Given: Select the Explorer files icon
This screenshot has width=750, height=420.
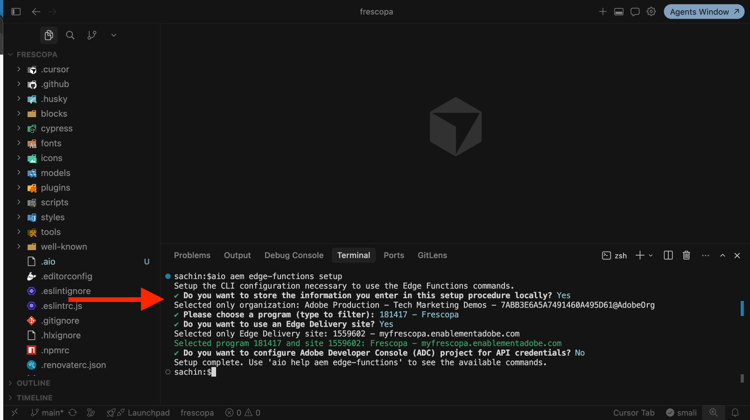Looking at the screenshot, I should point(48,35).
